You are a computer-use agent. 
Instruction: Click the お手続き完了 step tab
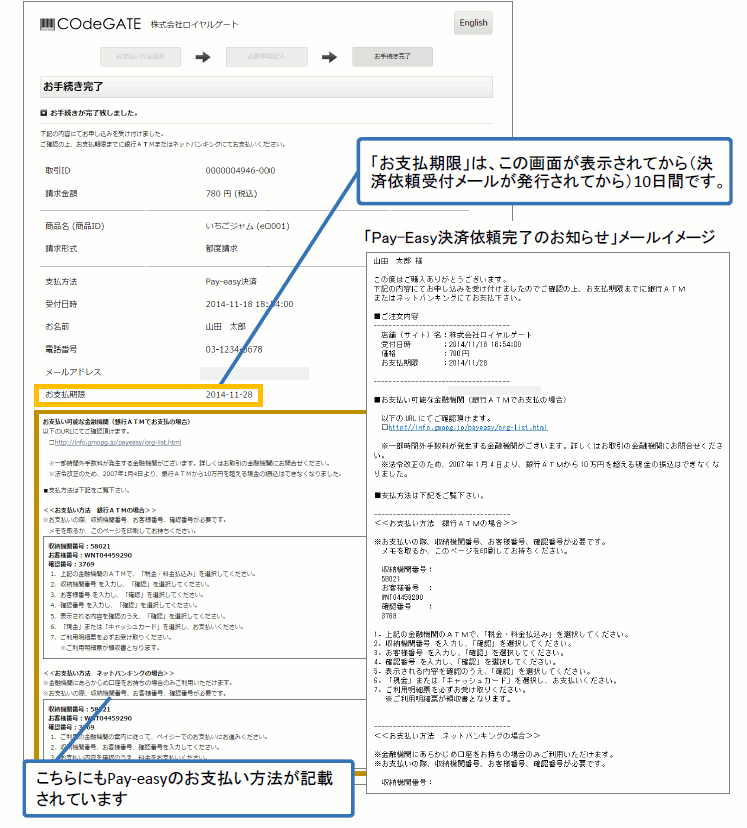[x=392, y=57]
